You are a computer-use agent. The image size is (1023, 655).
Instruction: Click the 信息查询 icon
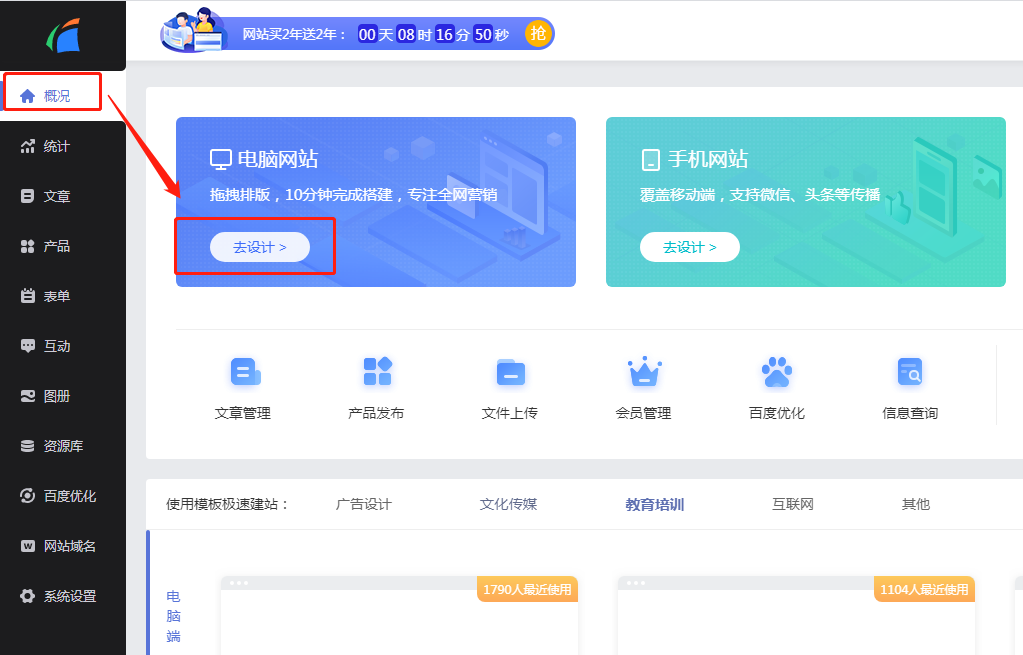(x=910, y=385)
